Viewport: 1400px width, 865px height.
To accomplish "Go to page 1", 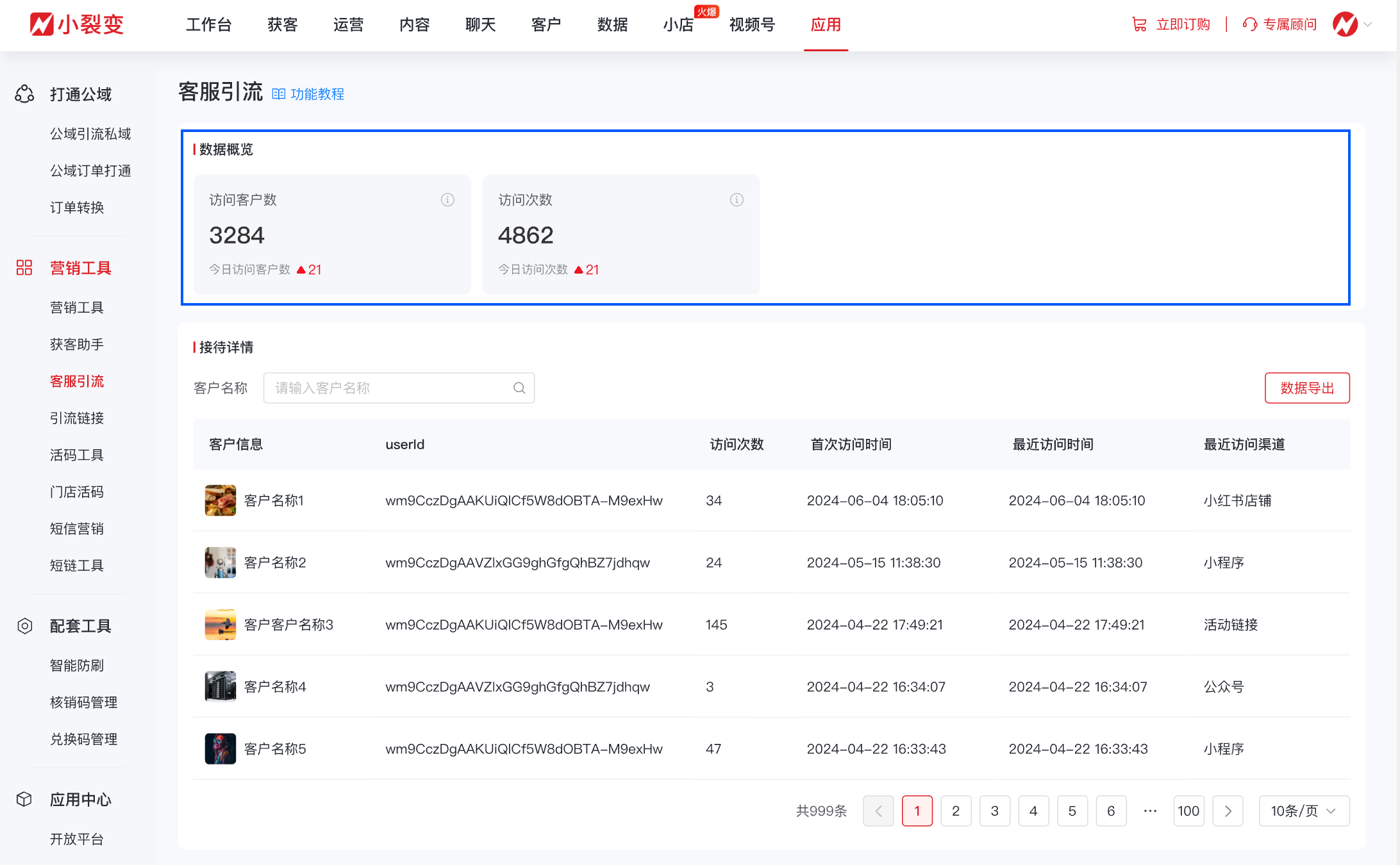I will (x=917, y=811).
